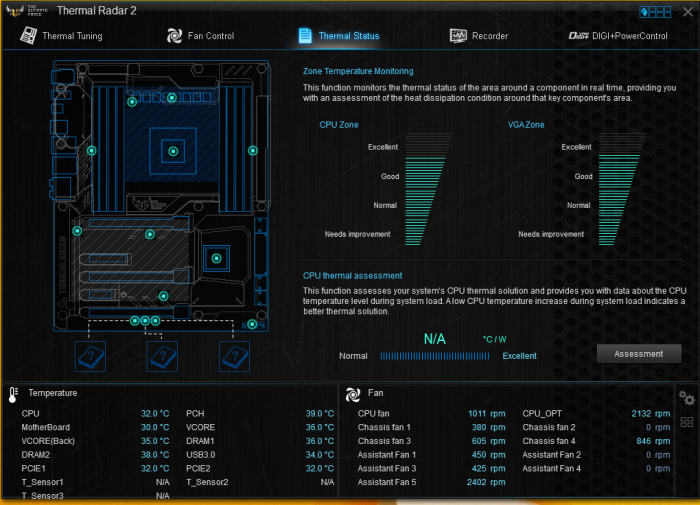Click the Recorder monitor icon
This screenshot has height=505, width=700.
click(458, 36)
